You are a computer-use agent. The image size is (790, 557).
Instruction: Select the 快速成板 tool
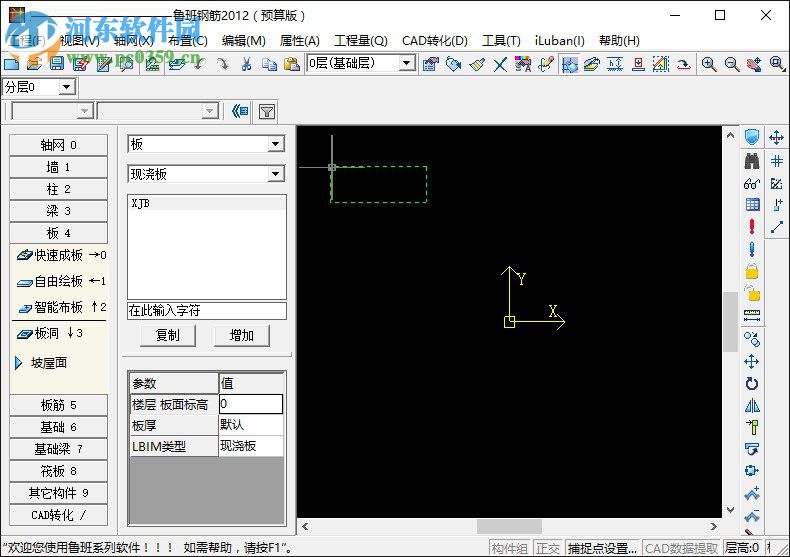(61, 255)
